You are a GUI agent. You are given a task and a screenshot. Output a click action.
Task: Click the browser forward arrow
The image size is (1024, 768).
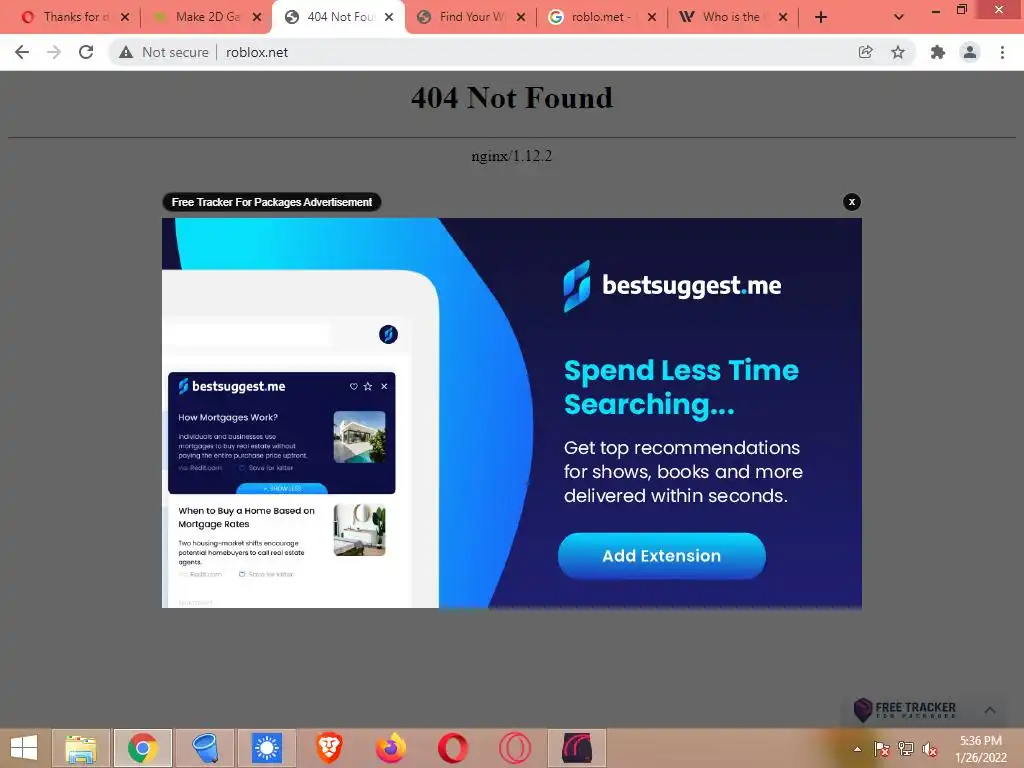(x=54, y=52)
